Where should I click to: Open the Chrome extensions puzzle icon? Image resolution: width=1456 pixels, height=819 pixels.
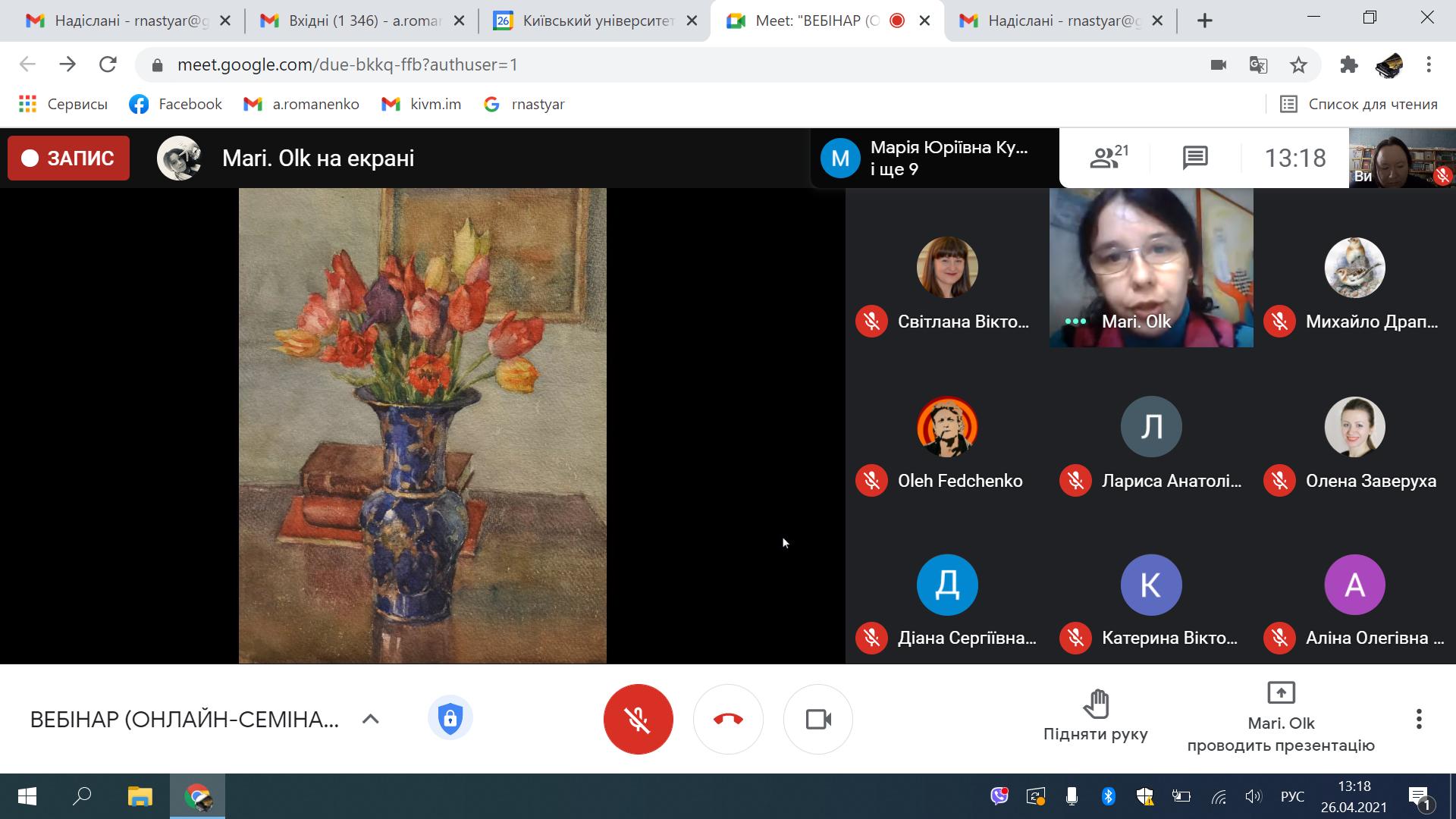coord(1348,65)
